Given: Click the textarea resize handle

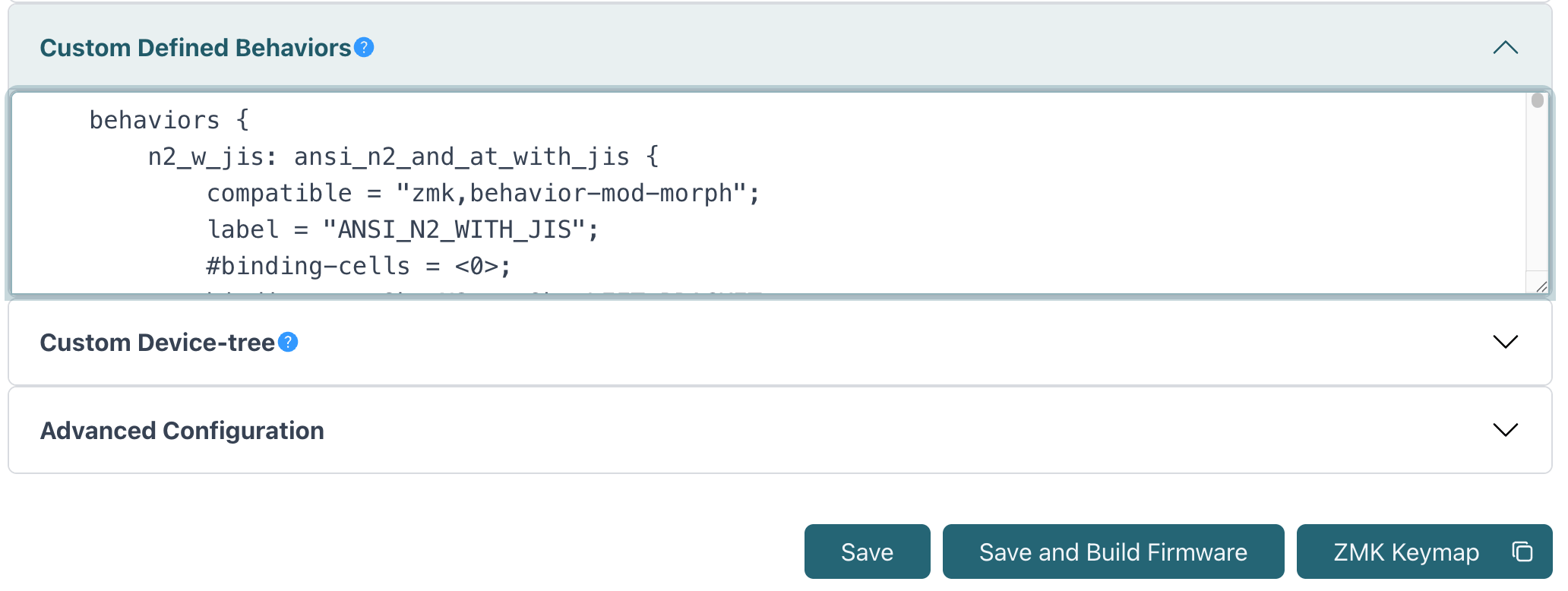Looking at the screenshot, I should [x=1541, y=286].
